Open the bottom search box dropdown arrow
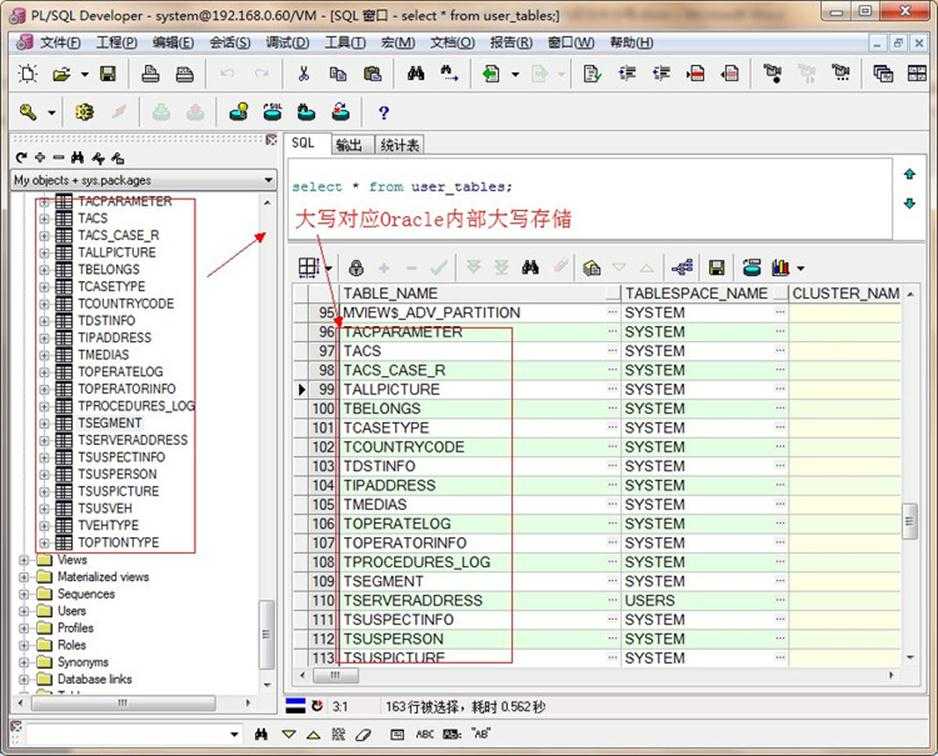Screen dimensions: 938x756 pos(234,734)
